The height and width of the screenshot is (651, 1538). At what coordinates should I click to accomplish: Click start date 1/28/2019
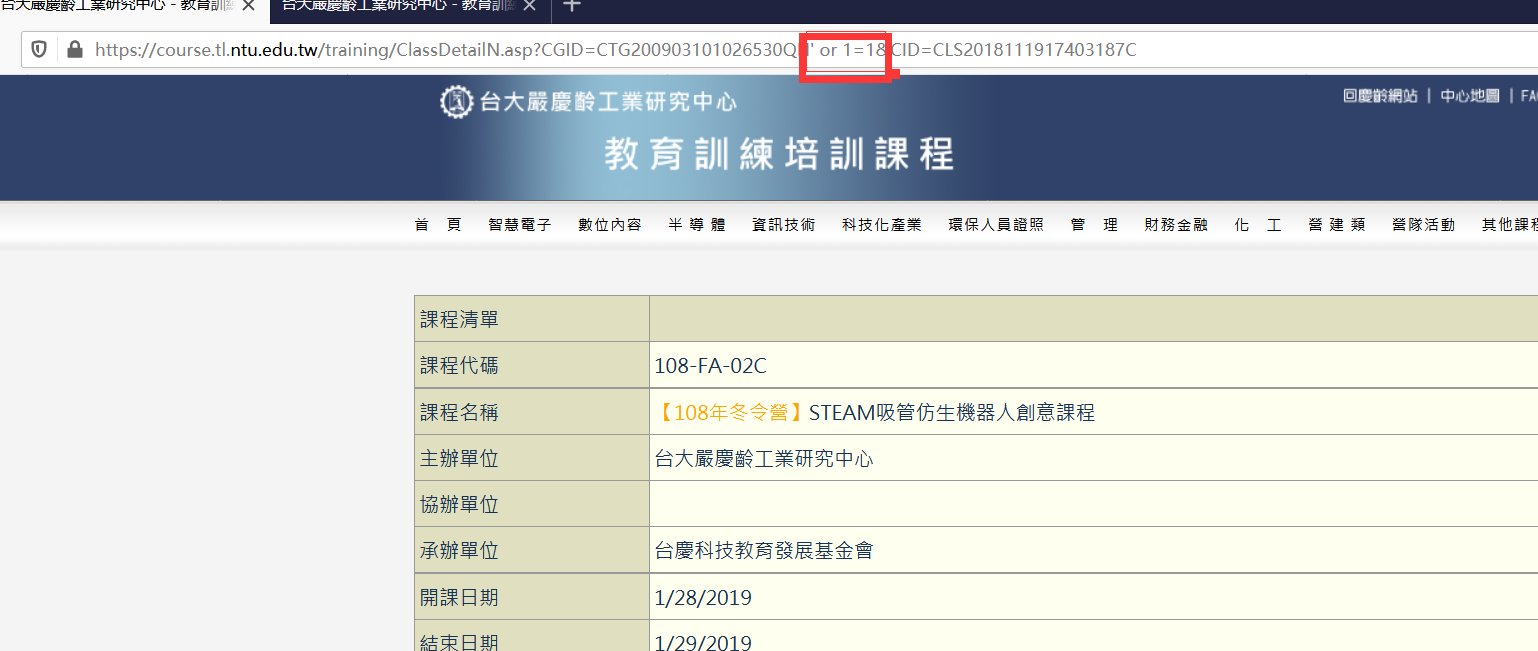click(703, 598)
